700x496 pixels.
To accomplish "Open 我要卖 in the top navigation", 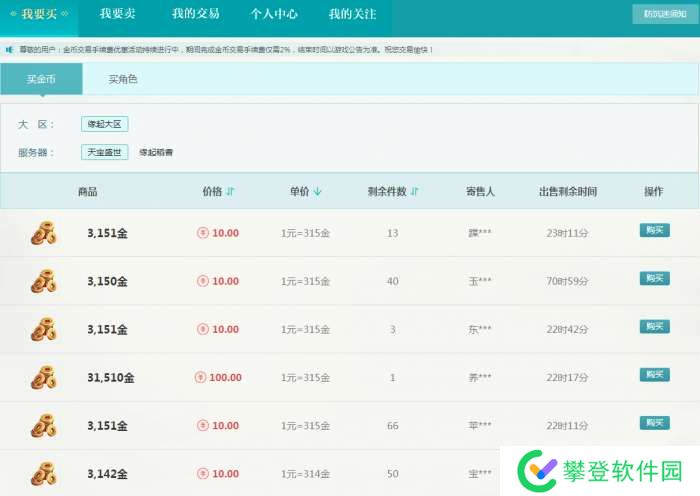I will [x=119, y=14].
